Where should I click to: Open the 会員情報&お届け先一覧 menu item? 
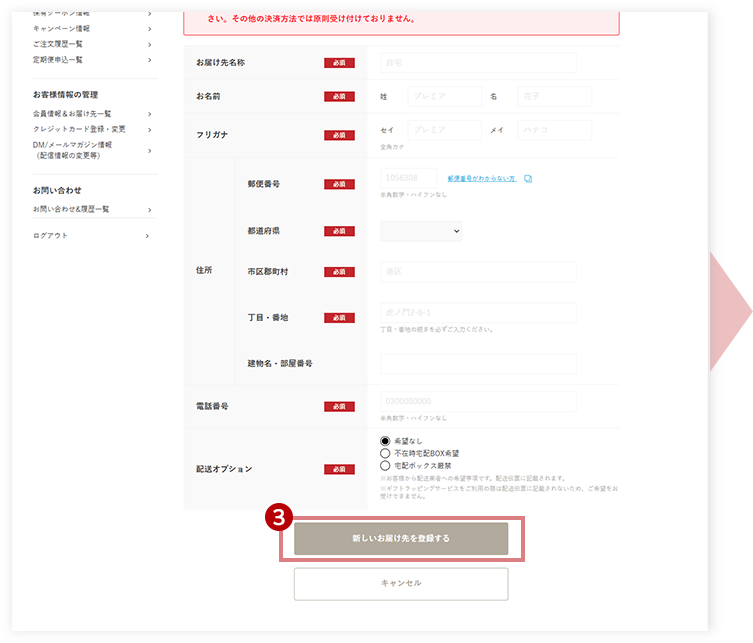coord(72,114)
